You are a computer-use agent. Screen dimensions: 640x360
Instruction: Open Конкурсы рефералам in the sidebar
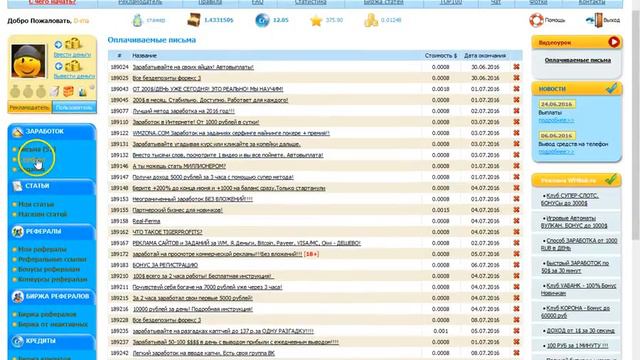click(53, 280)
